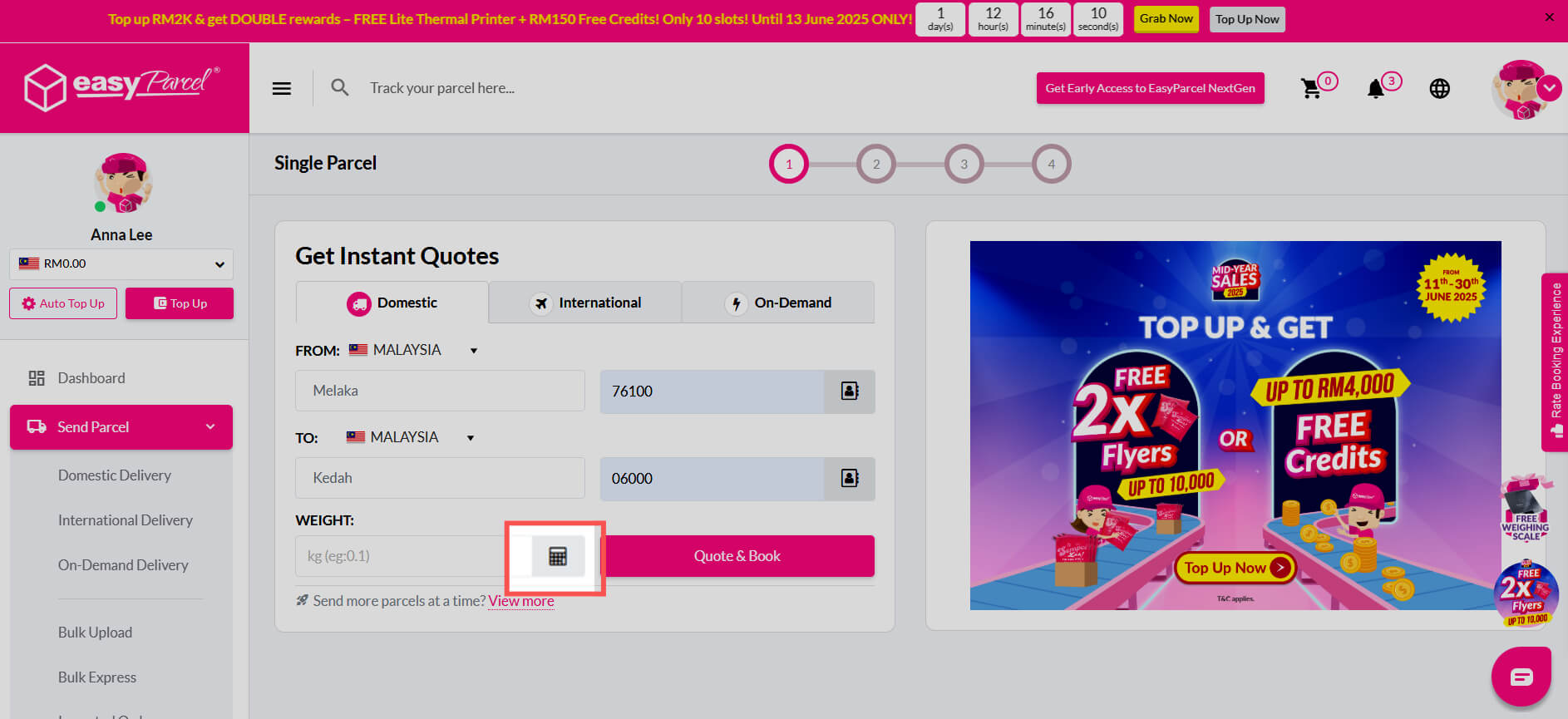This screenshot has width=1568, height=719.
Task: Click Get Early Access to EasyParcel NextGen
Action: tap(1151, 88)
